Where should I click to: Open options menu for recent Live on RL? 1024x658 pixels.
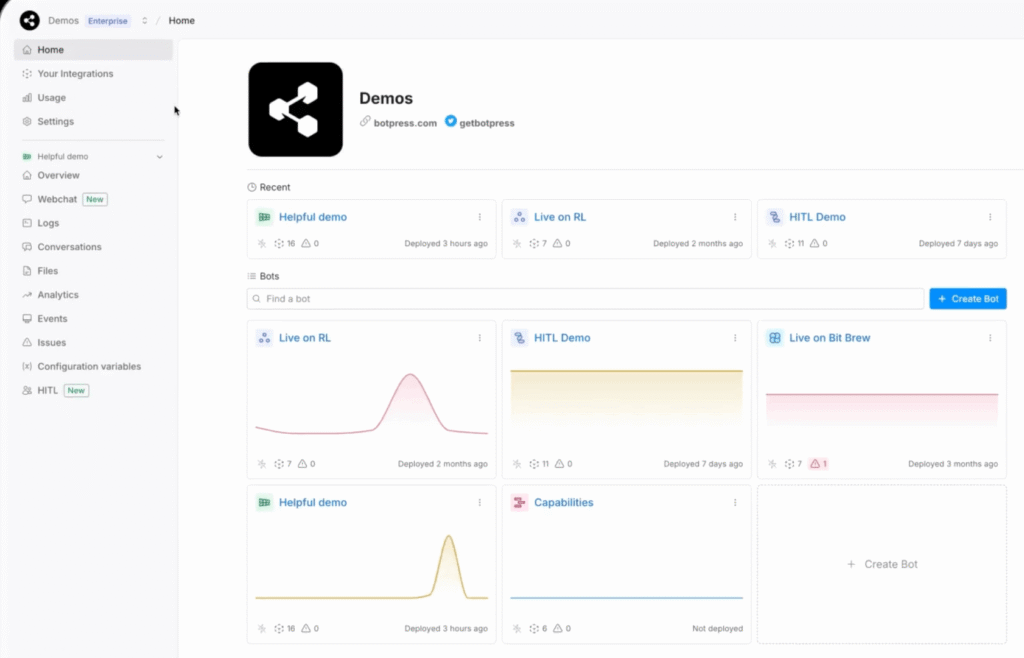[735, 217]
